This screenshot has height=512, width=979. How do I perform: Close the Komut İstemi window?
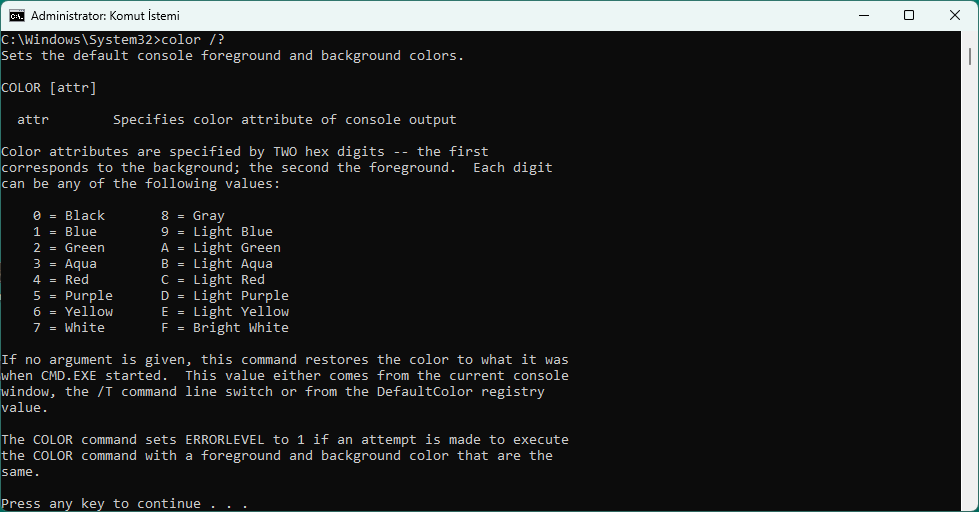(x=955, y=15)
